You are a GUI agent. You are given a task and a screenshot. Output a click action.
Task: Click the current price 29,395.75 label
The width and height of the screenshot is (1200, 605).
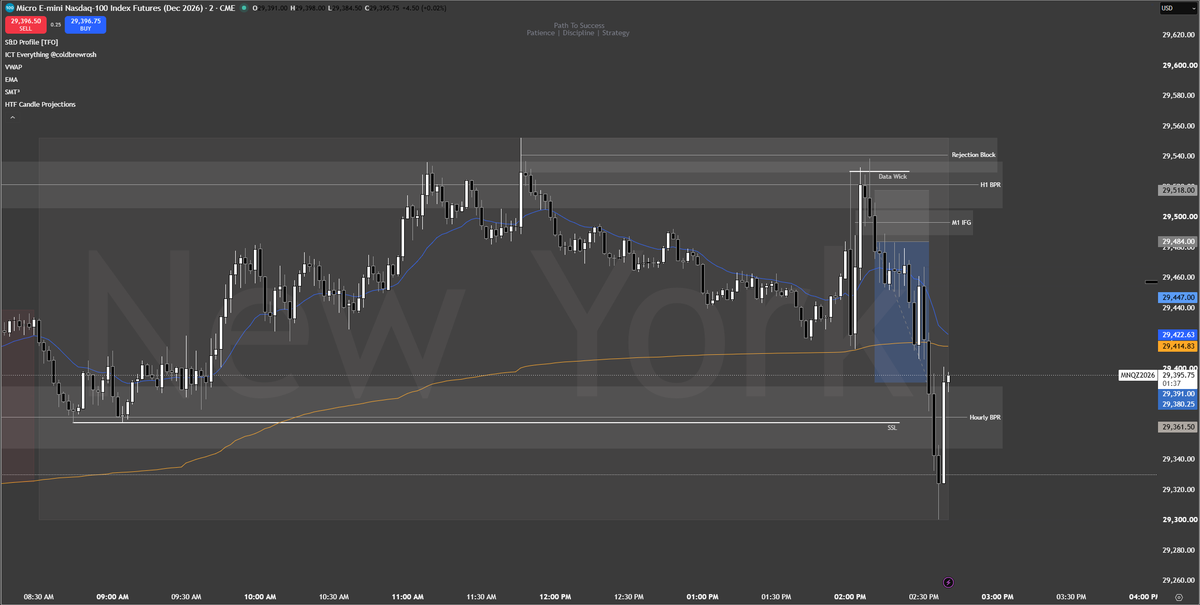1178,376
